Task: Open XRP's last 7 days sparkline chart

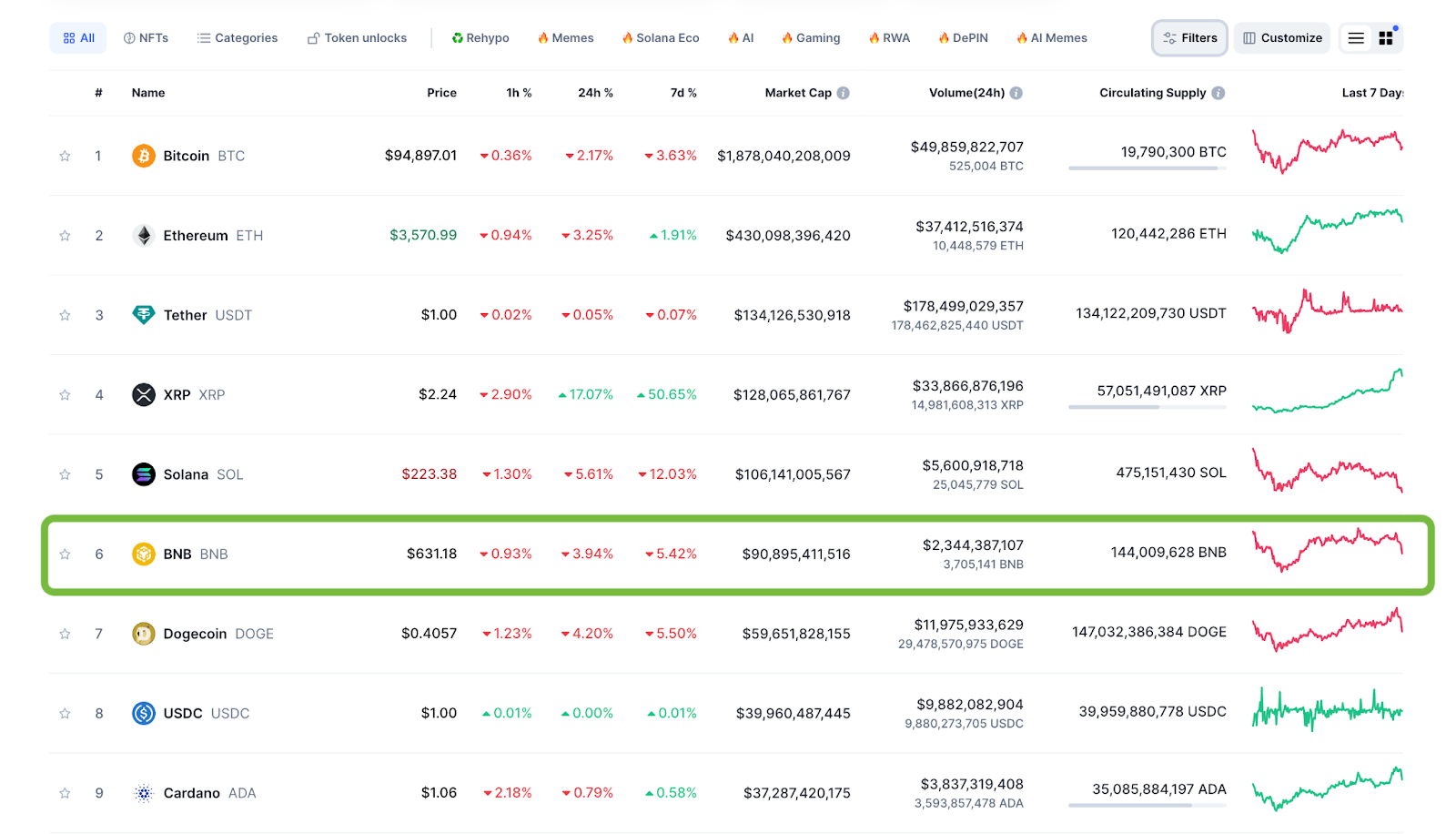Action: (x=1327, y=392)
